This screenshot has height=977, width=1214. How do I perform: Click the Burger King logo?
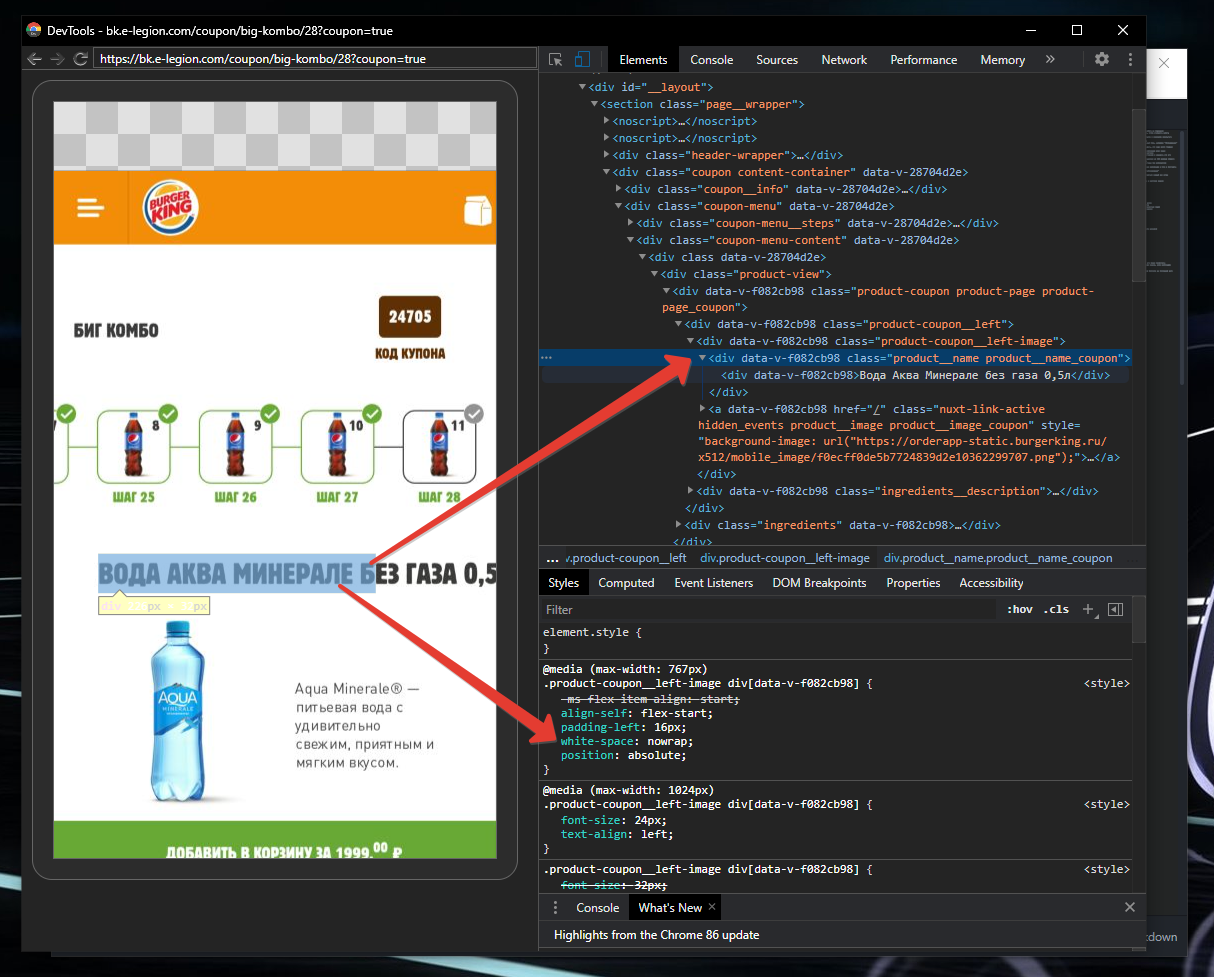pos(171,208)
